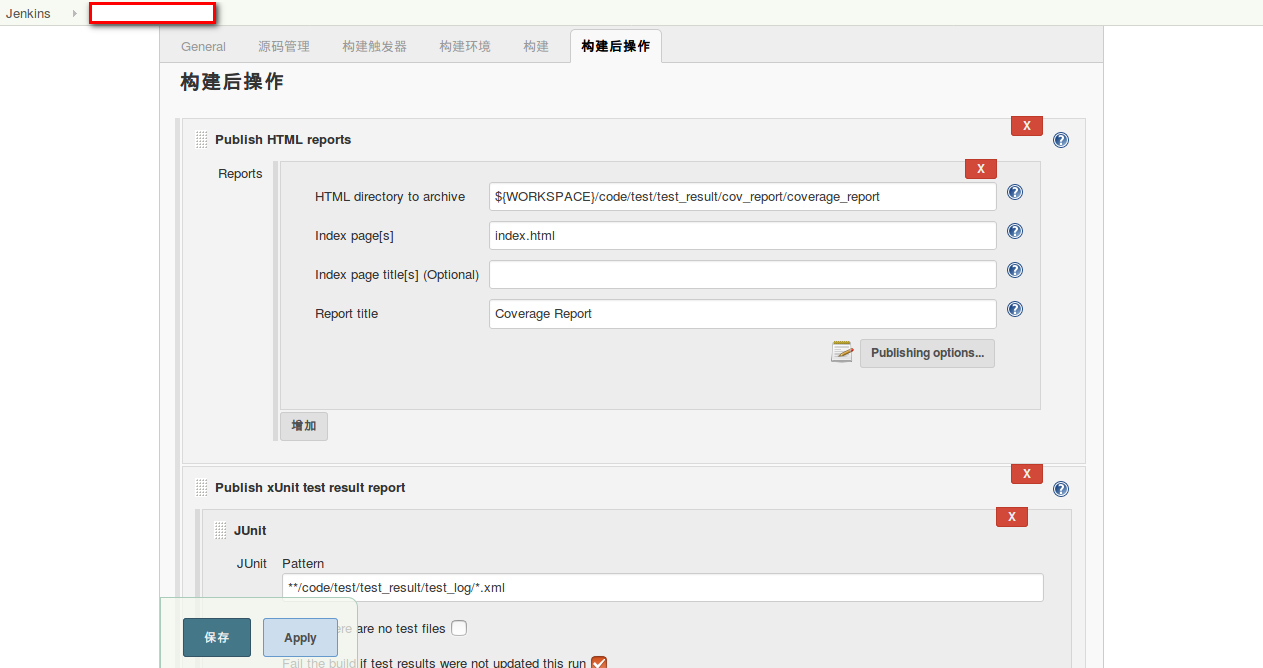This screenshot has width=1263, height=668.
Task: Show help for Index page[s] field
Action: [x=1014, y=232]
